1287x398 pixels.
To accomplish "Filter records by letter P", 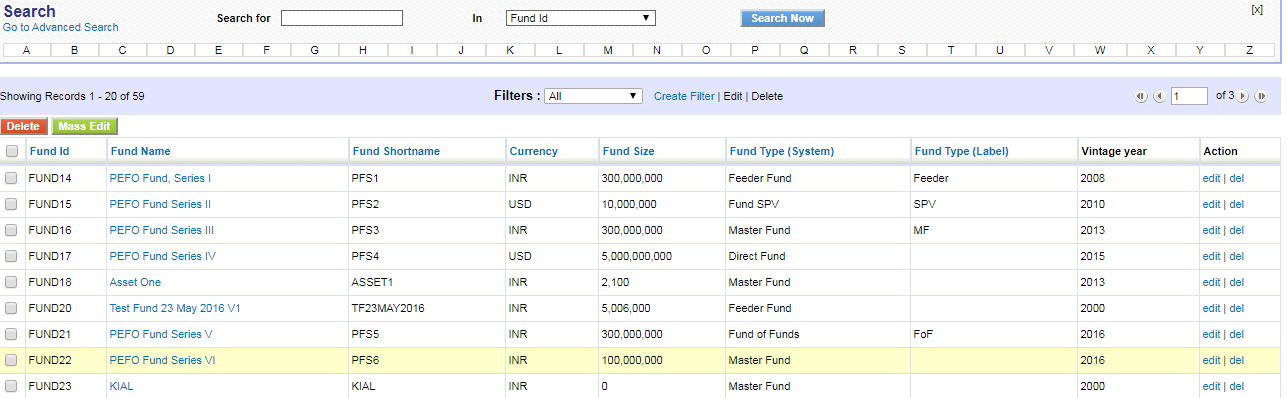I will (x=755, y=50).
